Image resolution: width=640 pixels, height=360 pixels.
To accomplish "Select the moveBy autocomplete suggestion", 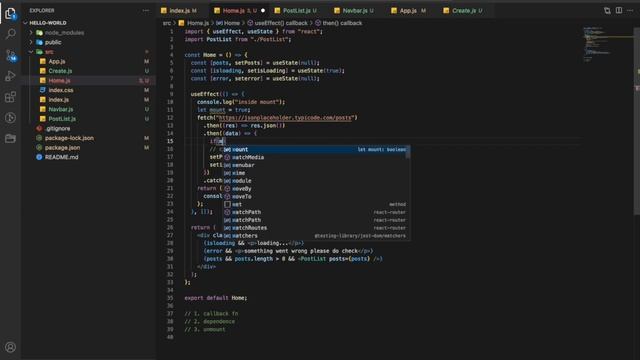I will tap(315, 189).
